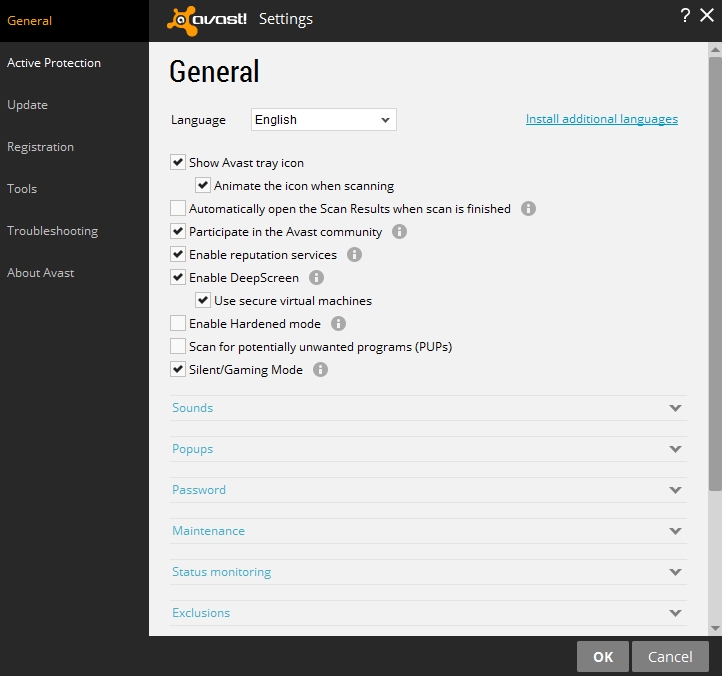Expand the Password section
Screen dimensions: 722x676
click(x=428, y=490)
